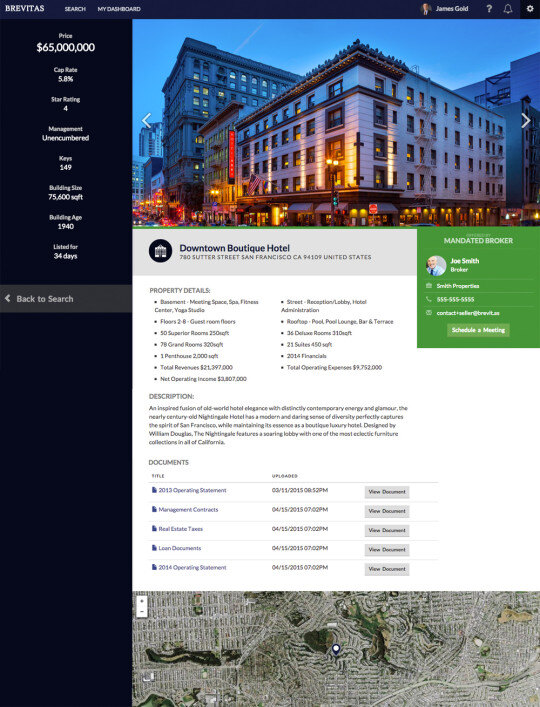The image size is (540, 707).
Task: Show next hotel photo with right arrow
Action: [x=526, y=120]
